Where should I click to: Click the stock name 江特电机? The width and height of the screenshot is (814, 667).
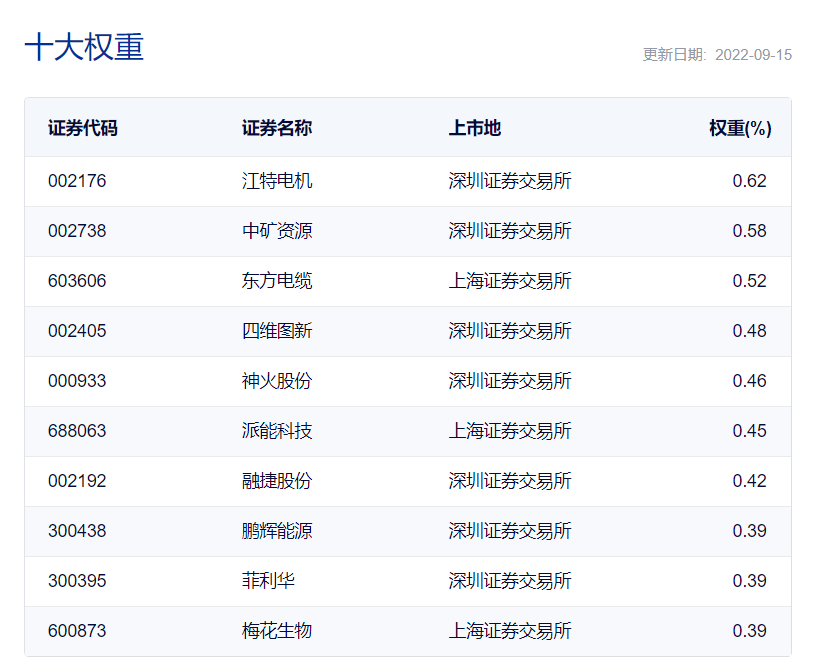(277, 181)
